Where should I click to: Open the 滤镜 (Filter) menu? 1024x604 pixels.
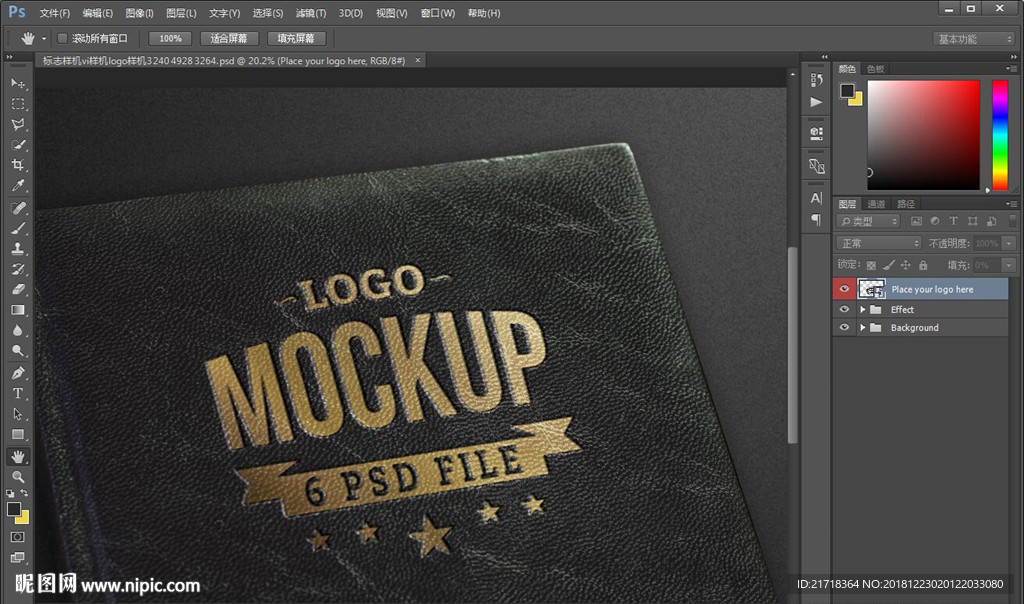point(311,13)
